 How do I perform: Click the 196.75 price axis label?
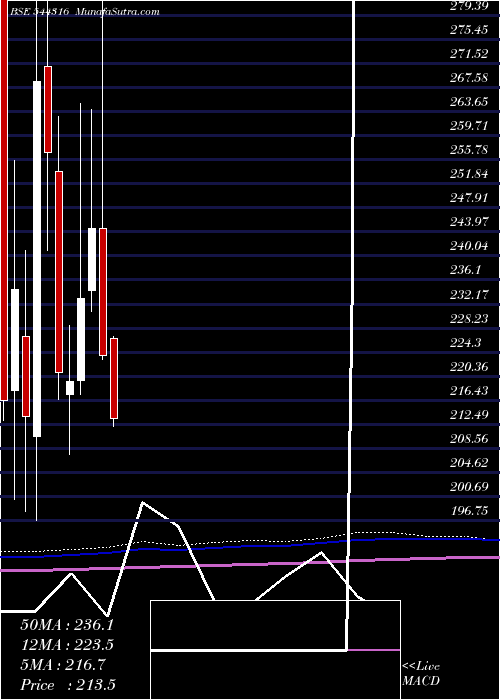[x=470, y=511]
